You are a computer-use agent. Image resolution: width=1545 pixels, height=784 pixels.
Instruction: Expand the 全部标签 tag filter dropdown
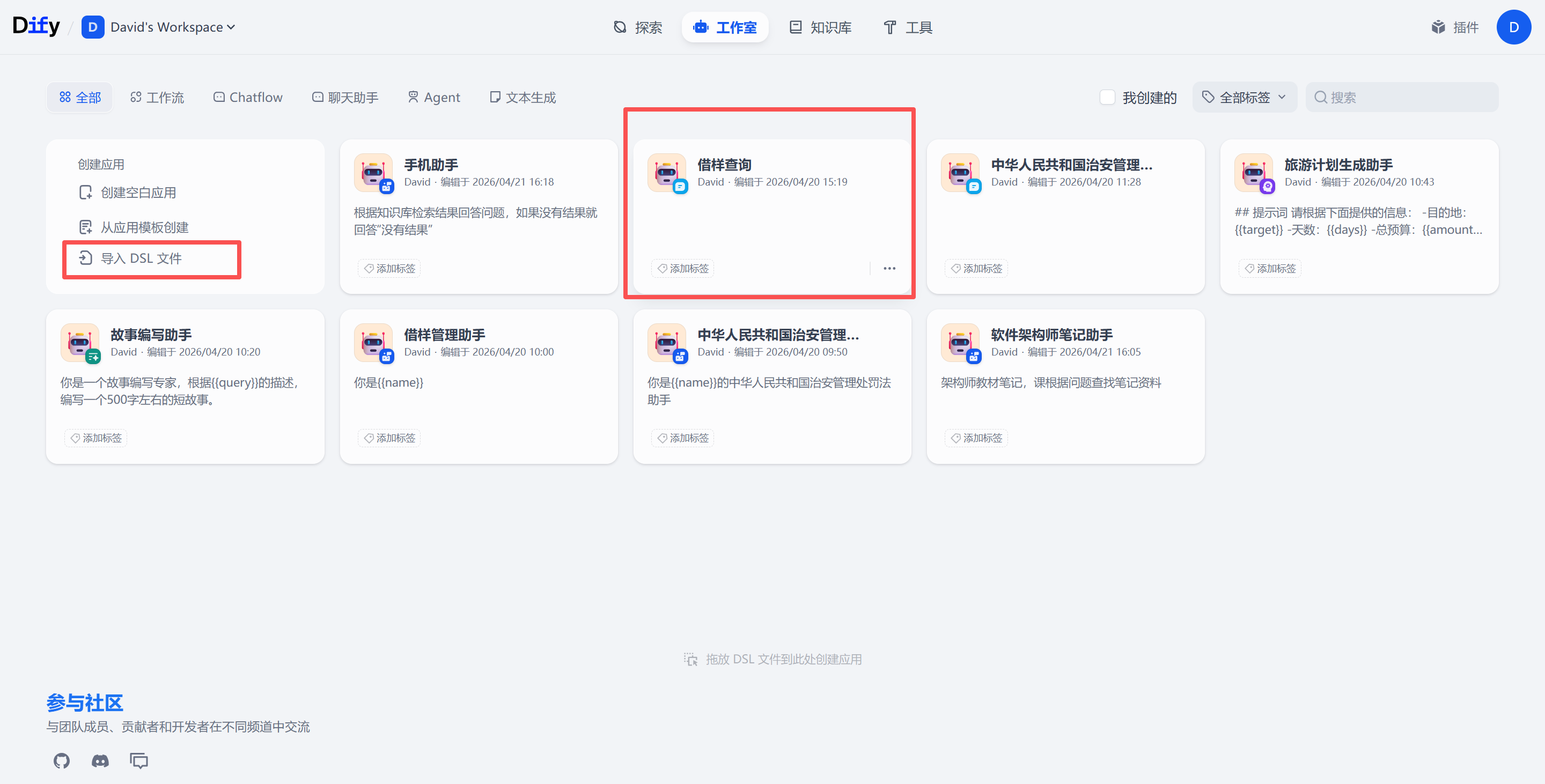[1245, 97]
